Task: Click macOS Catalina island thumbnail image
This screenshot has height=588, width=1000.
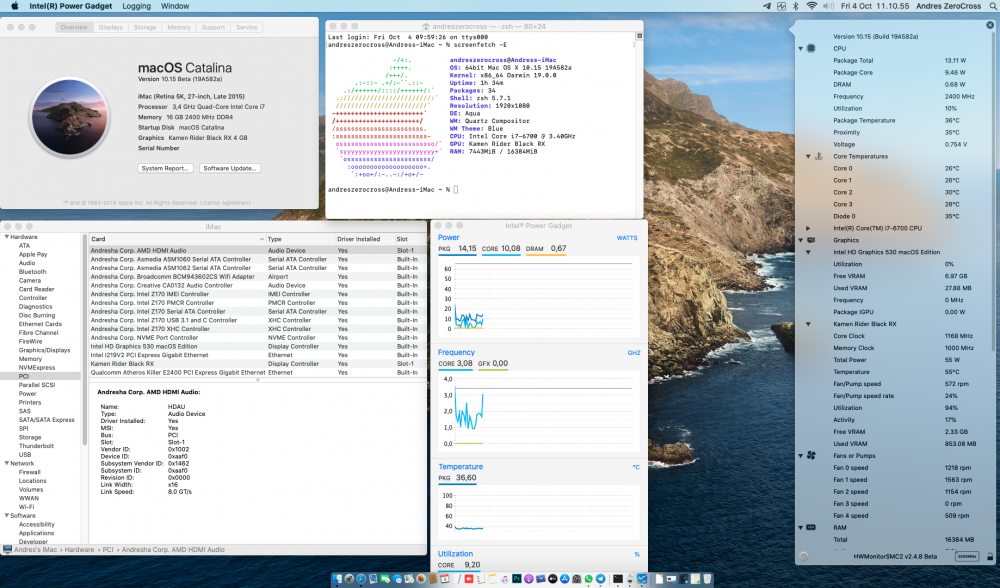Action: coord(70,117)
